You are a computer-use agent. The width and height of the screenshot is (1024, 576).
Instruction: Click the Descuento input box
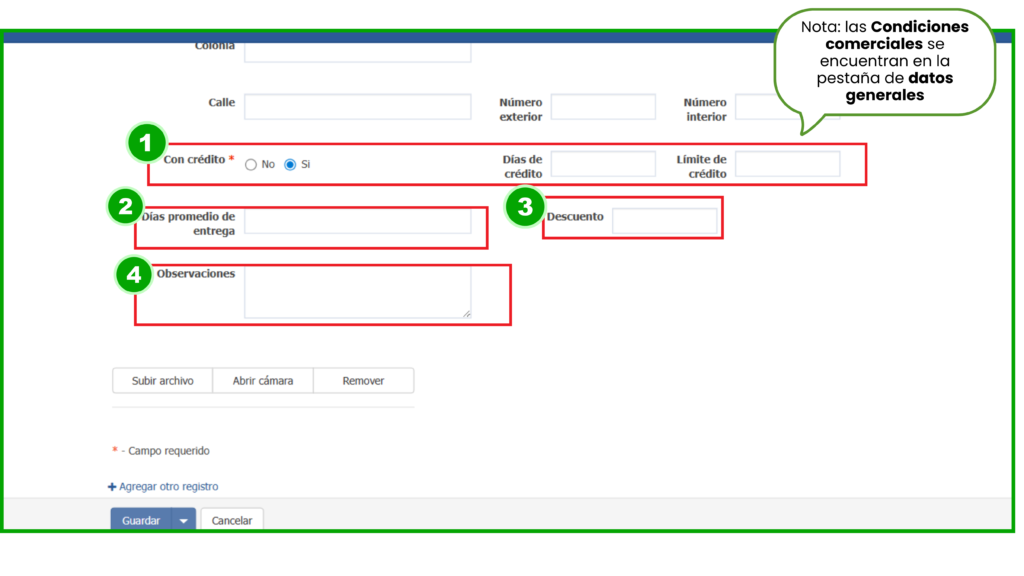click(664, 222)
